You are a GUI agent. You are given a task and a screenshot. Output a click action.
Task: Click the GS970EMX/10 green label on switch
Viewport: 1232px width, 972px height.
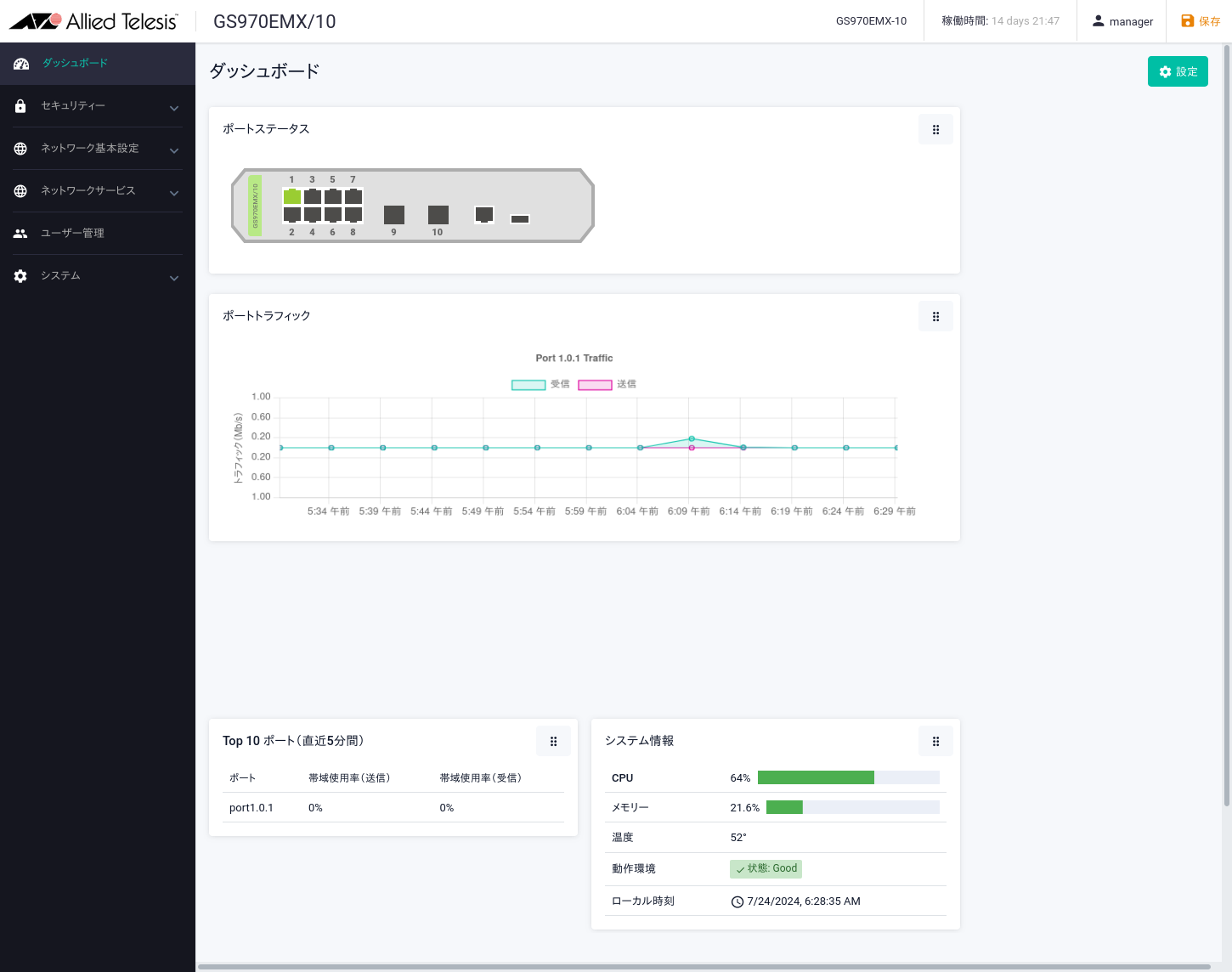[x=255, y=206]
